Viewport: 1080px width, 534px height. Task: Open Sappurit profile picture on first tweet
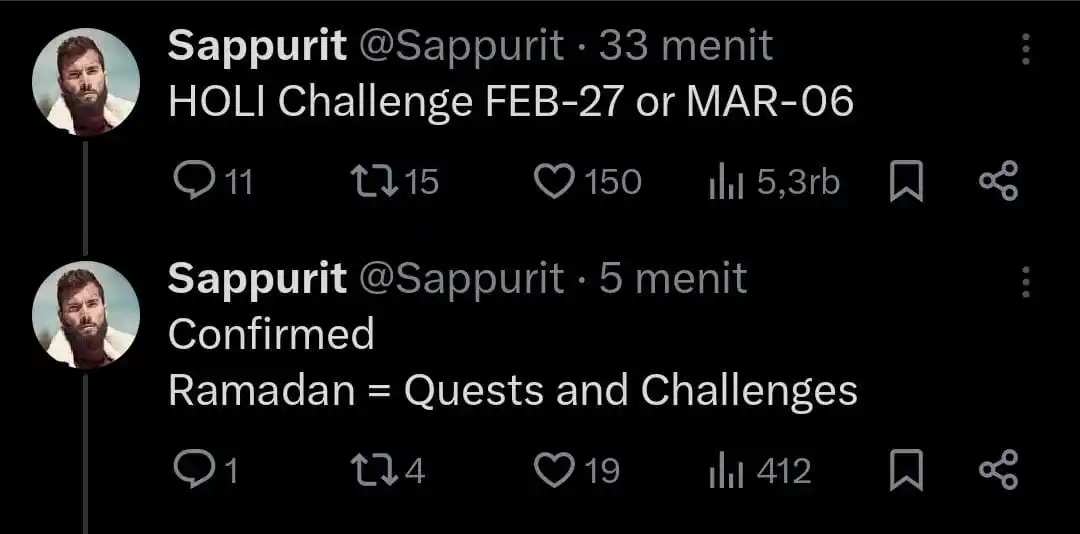tap(85, 82)
